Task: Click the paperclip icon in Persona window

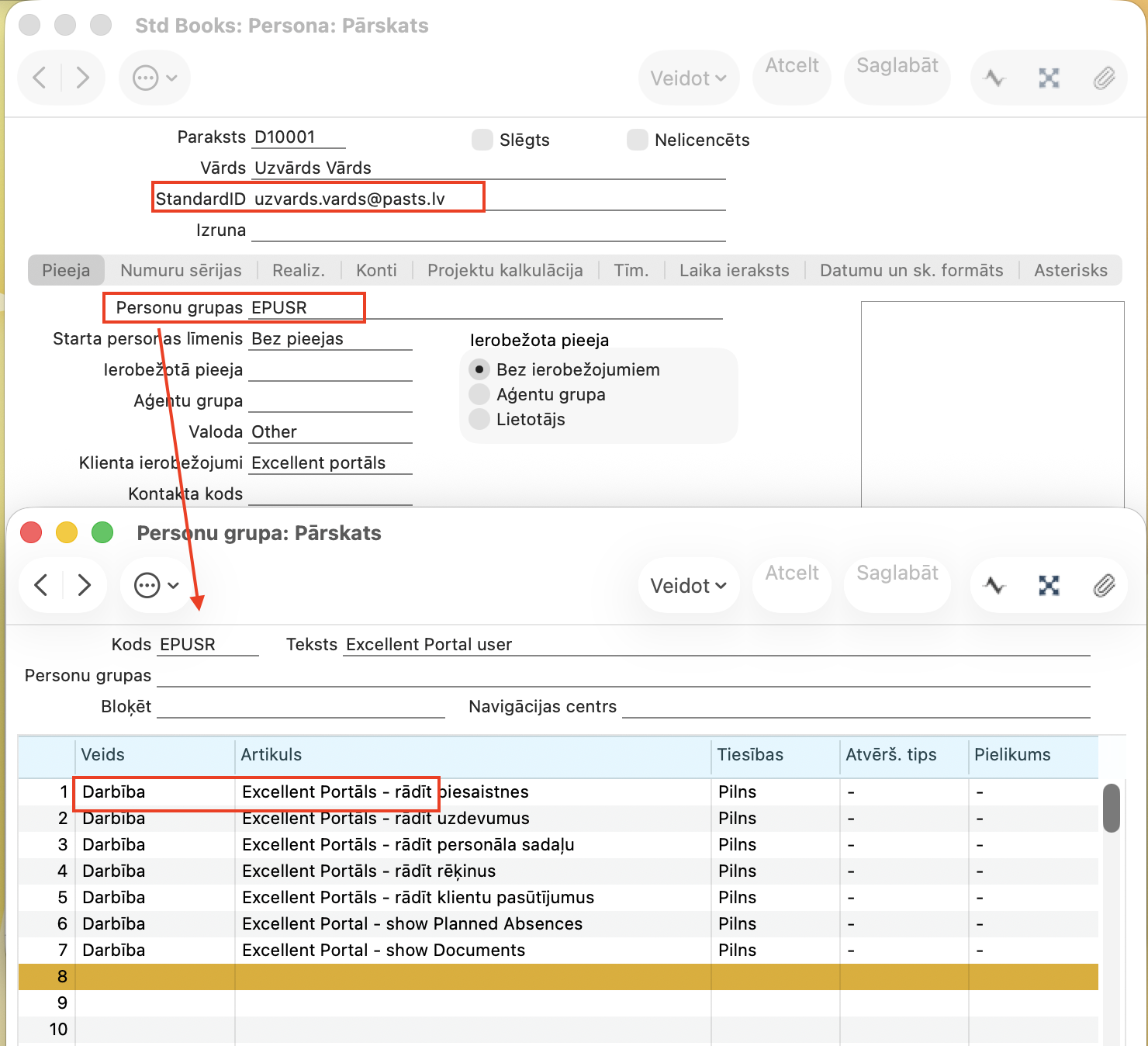Action: pyautogui.click(x=1104, y=78)
